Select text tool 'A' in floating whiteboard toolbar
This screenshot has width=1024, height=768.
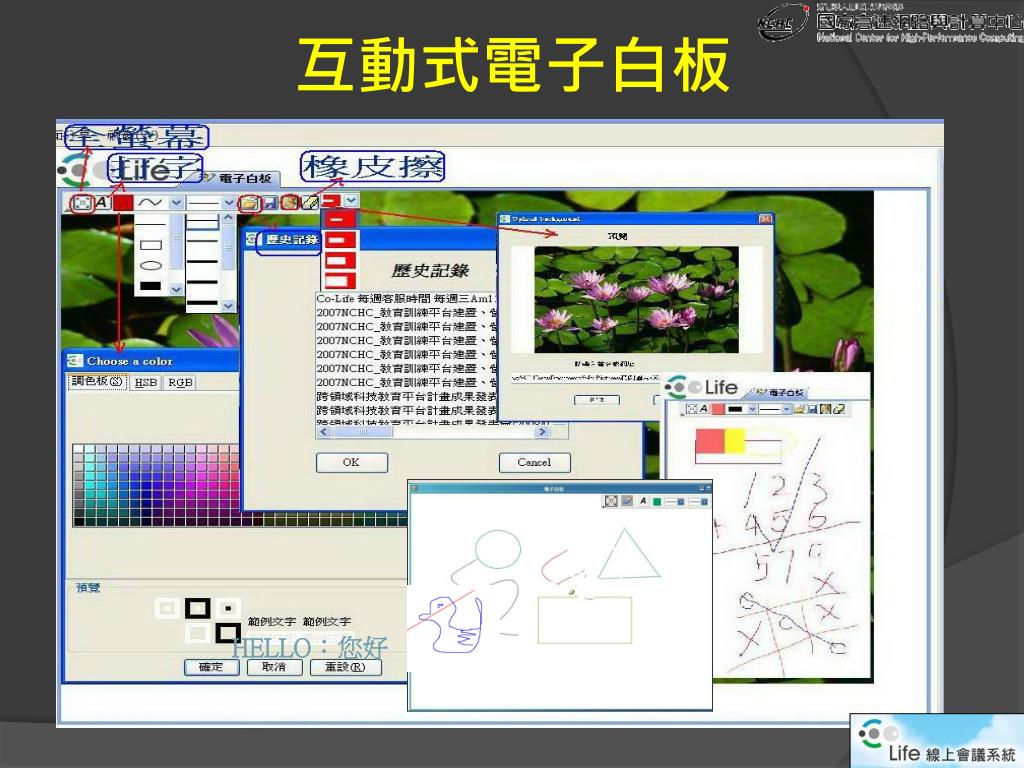point(643,501)
